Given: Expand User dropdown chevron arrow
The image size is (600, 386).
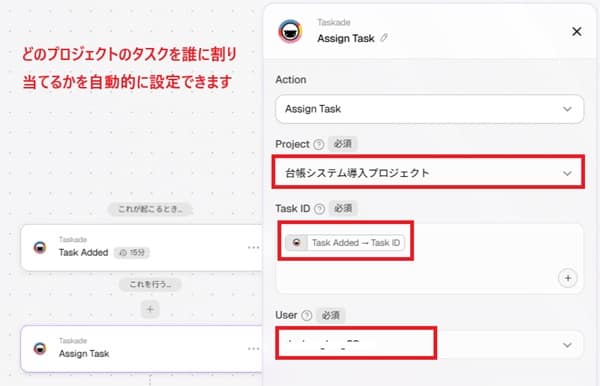Looking at the screenshot, I should pyautogui.click(x=567, y=345).
